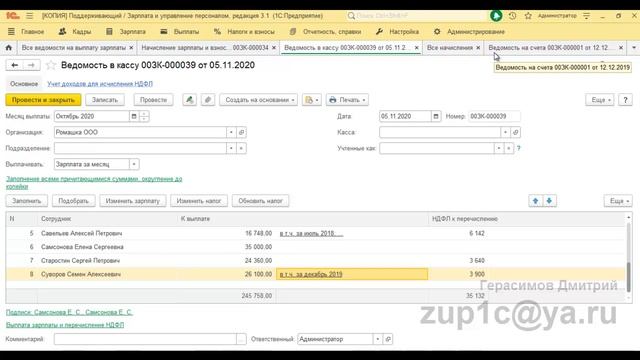640x360 pixels.
Task: Open the attached files paperclip icon
Action: point(208,100)
